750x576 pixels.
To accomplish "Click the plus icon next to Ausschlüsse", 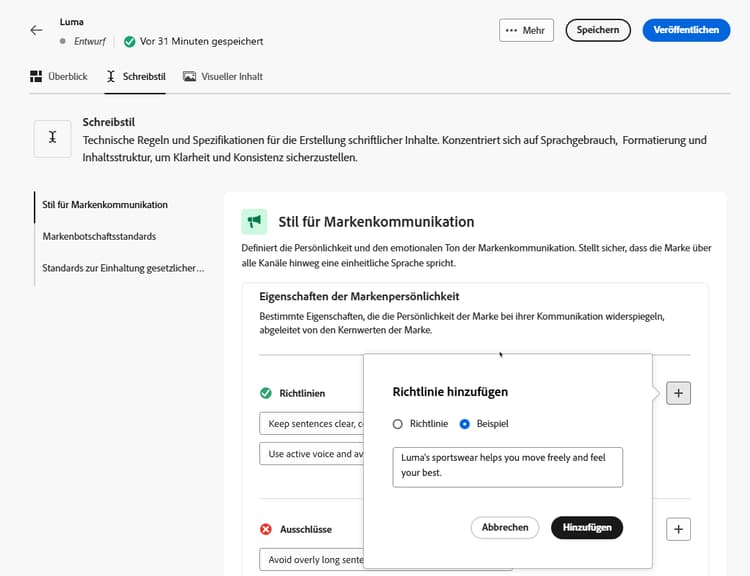I will point(678,529).
